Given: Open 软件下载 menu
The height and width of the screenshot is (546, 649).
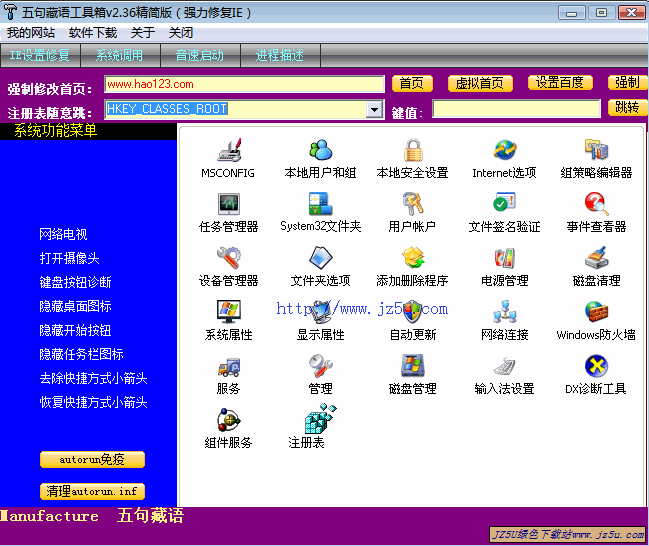Looking at the screenshot, I should (x=93, y=32).
